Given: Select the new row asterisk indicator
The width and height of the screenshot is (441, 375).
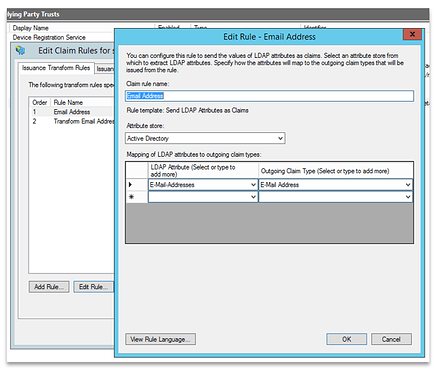Looking at the screenshot, I should [131, 197].
